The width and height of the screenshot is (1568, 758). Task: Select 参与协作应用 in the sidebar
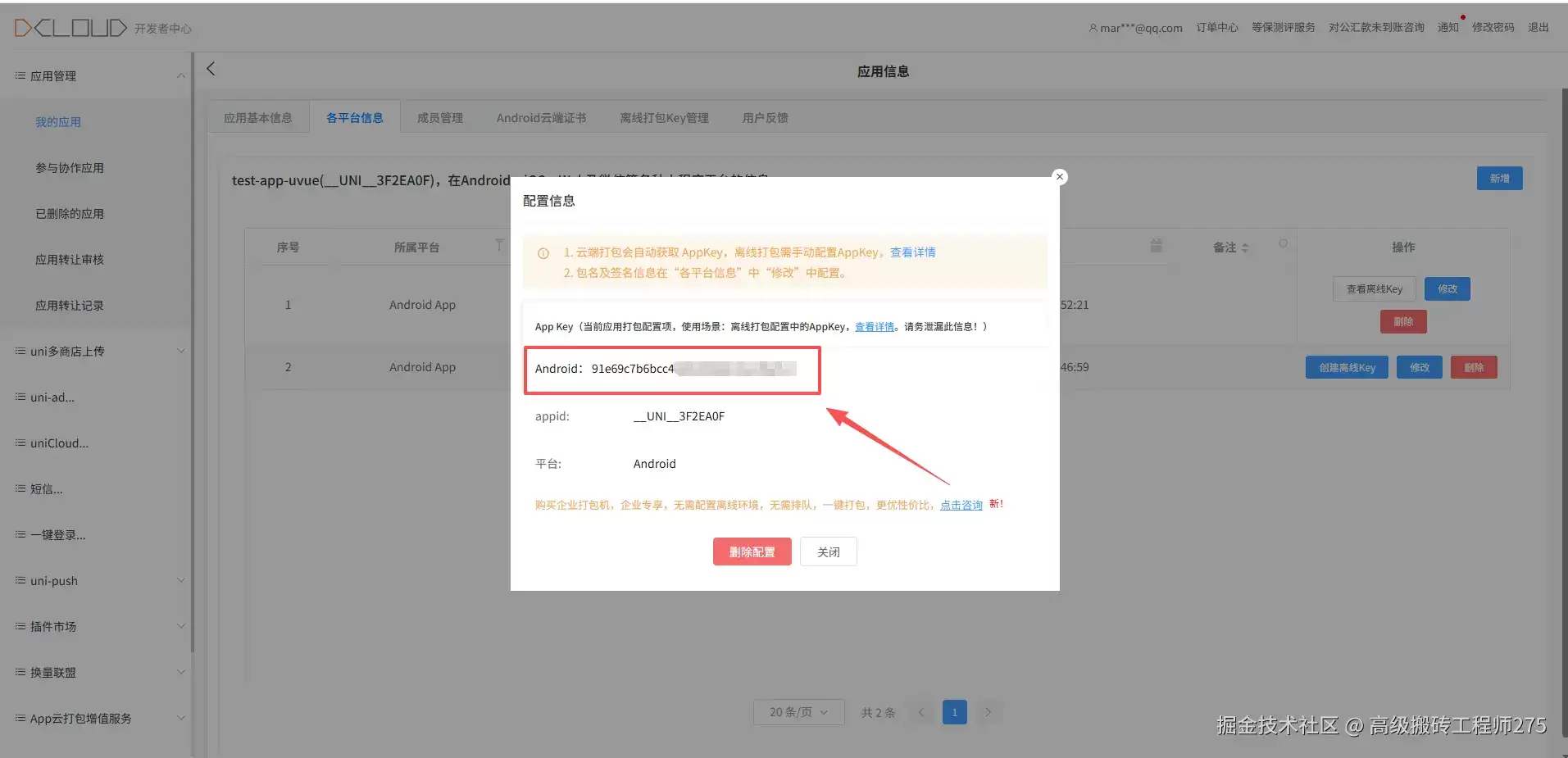[x=70, y=167]
